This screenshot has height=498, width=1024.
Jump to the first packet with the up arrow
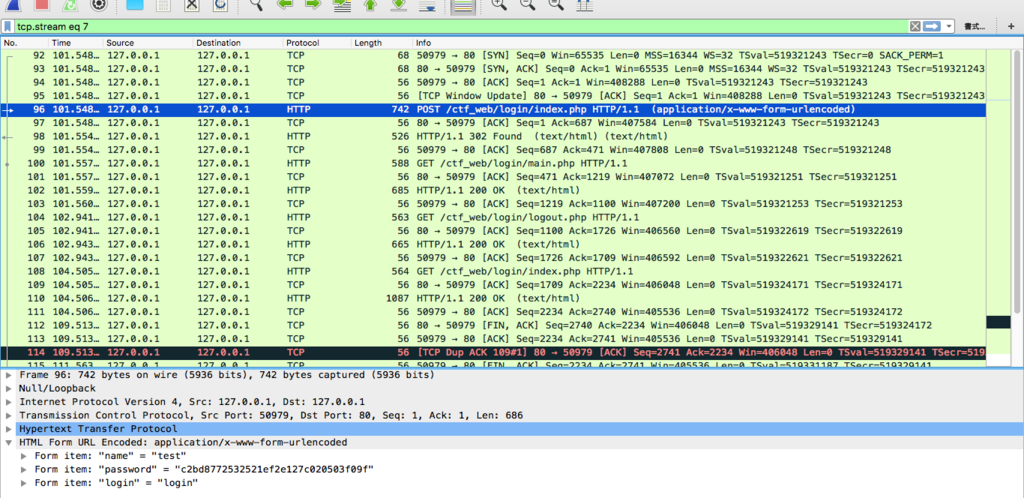coord(370,5)
